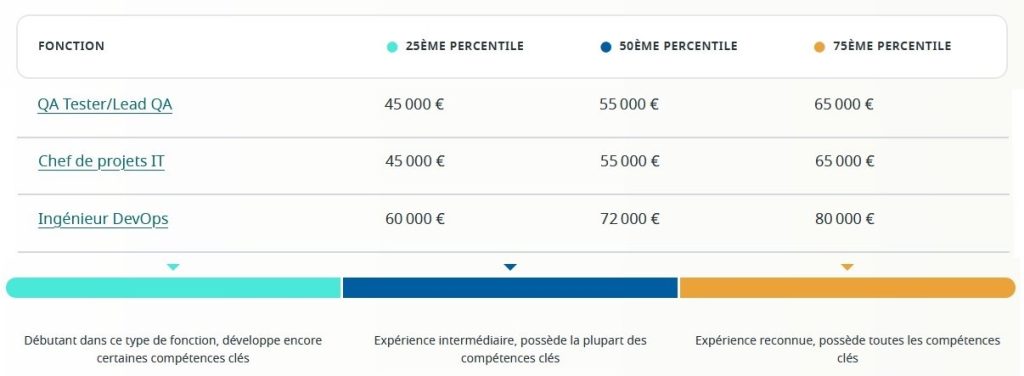Click the 80 000 € DevOps salary value
Screen dimensions: 1024x376
pyautogui.click(x=844, y=219)
